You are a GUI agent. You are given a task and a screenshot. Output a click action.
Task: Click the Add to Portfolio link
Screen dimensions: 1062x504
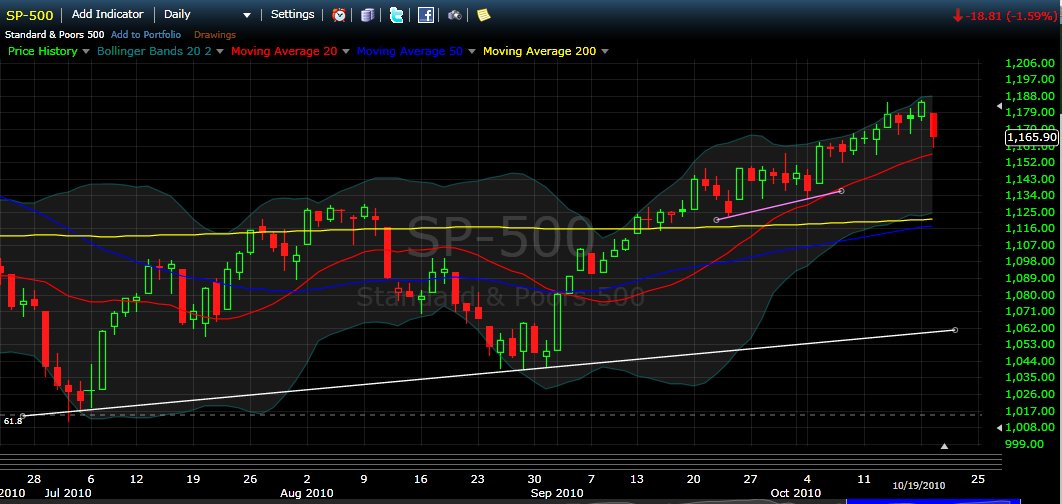[146, 35]
